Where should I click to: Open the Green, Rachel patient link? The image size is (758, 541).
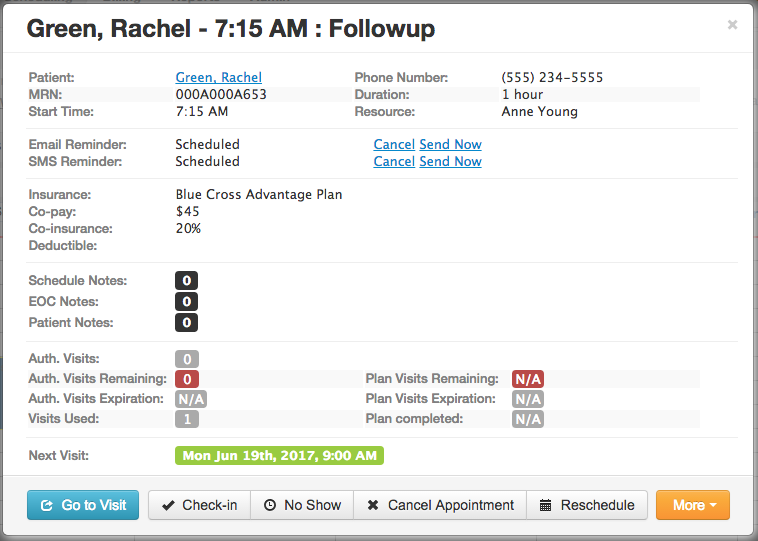pyautogui.click(x=219, y=77)
